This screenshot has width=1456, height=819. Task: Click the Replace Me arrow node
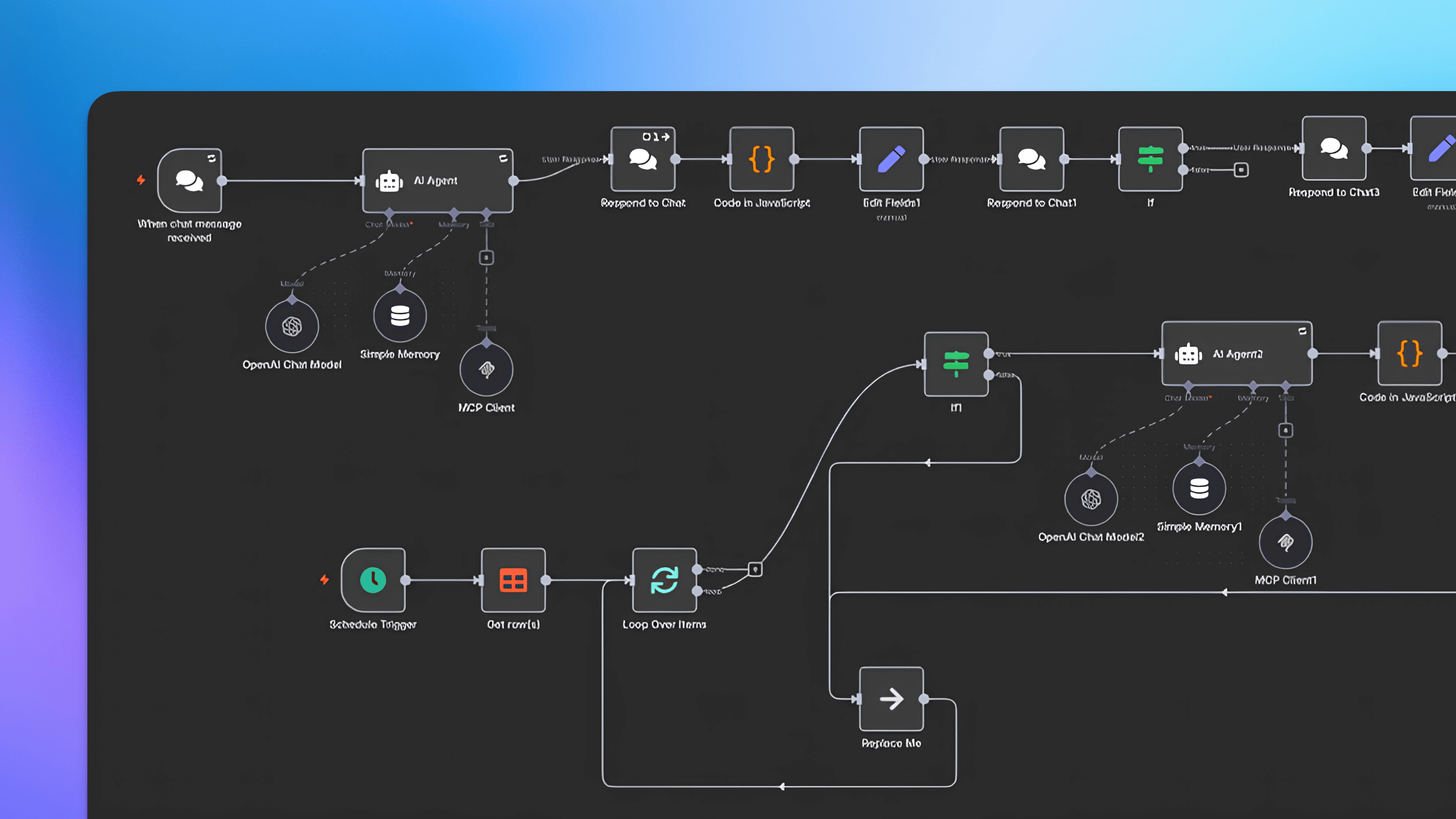(891, 699)
